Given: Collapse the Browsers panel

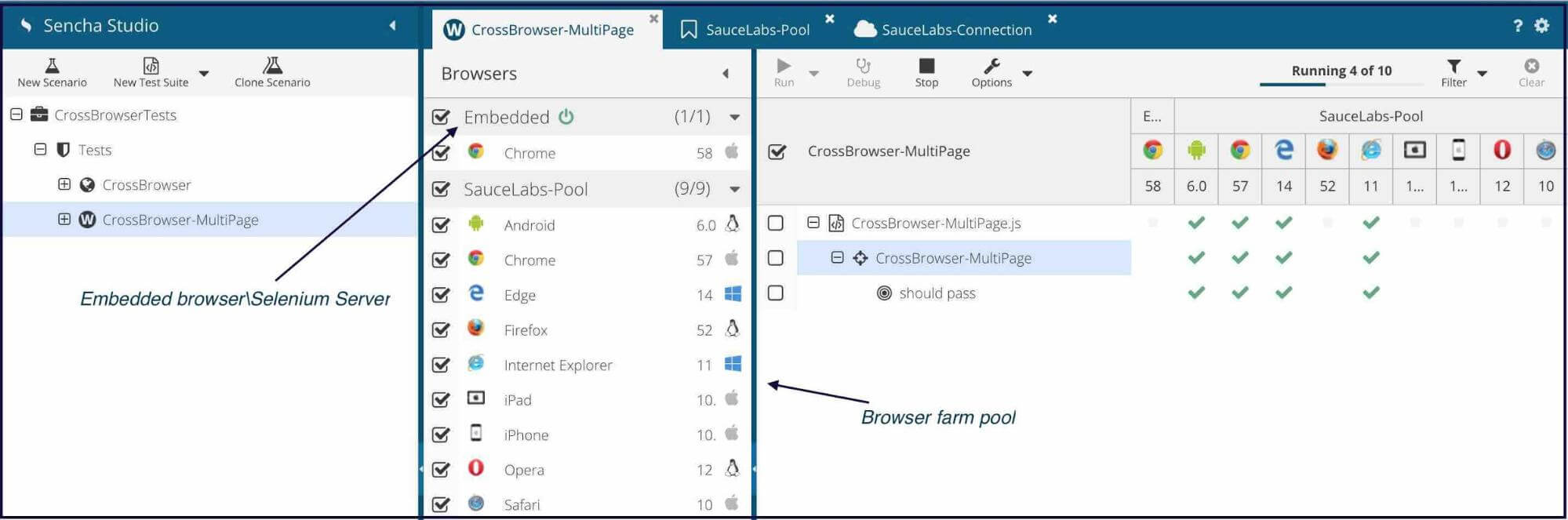Looking at the screenshot, I should pyautogui.click(x=726, y=73).
